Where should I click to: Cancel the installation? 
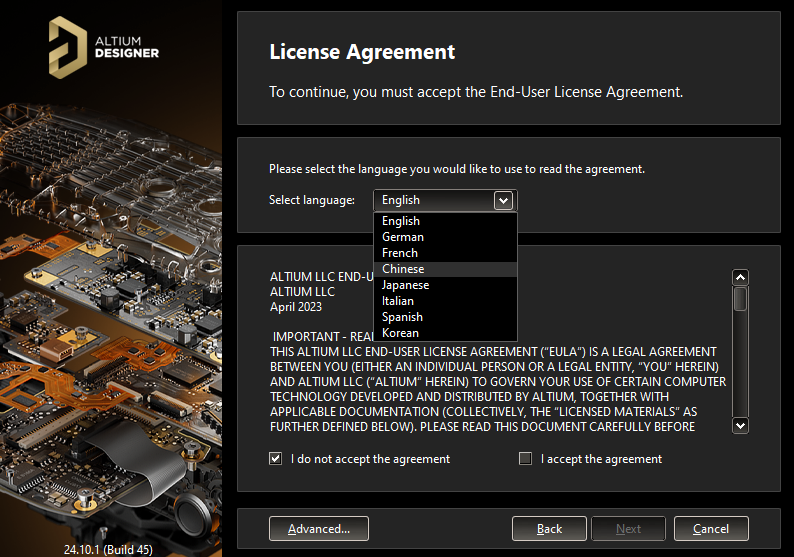[x=711, y=529]
